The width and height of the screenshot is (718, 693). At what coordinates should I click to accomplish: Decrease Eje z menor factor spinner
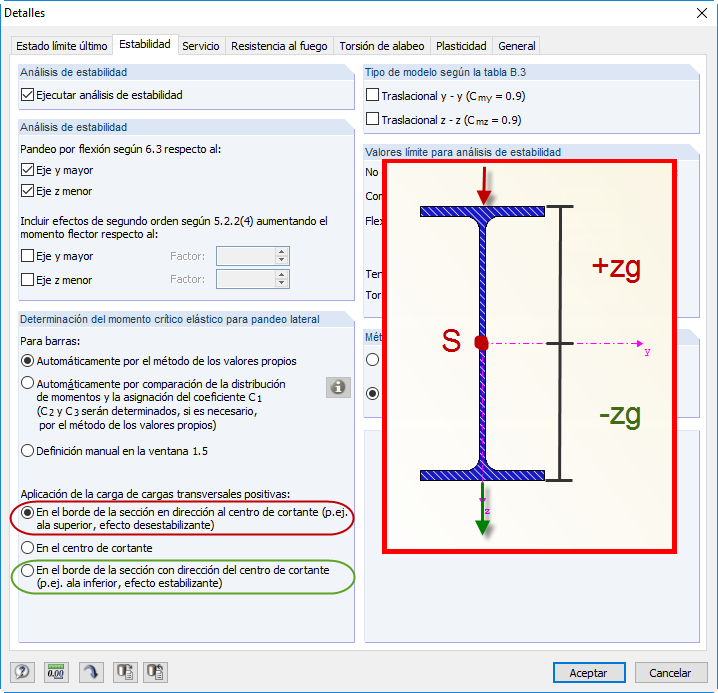282,284
